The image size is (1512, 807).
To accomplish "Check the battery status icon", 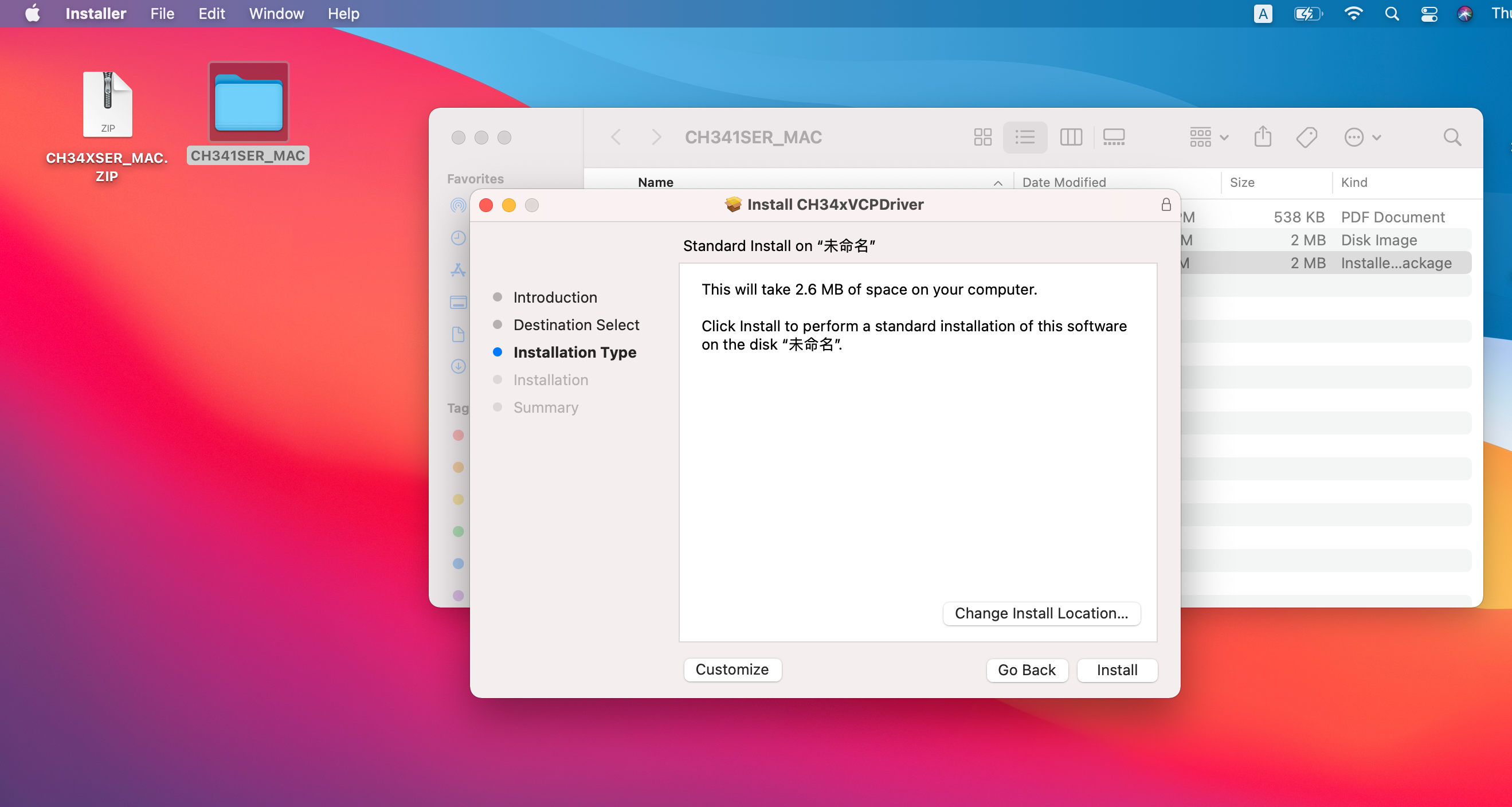I will tap(1309, 13).
